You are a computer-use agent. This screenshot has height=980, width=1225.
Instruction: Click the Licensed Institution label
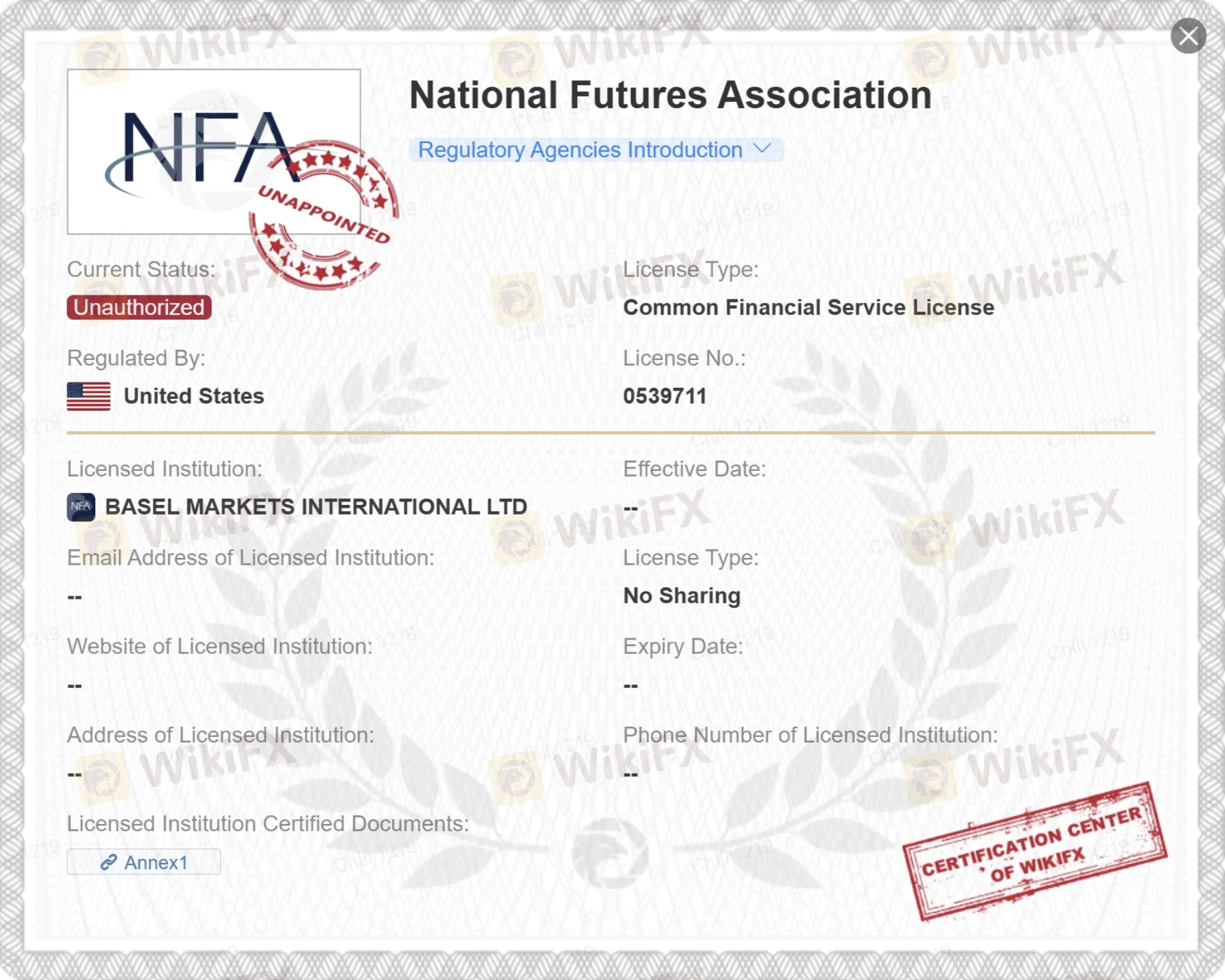(165, 469)
